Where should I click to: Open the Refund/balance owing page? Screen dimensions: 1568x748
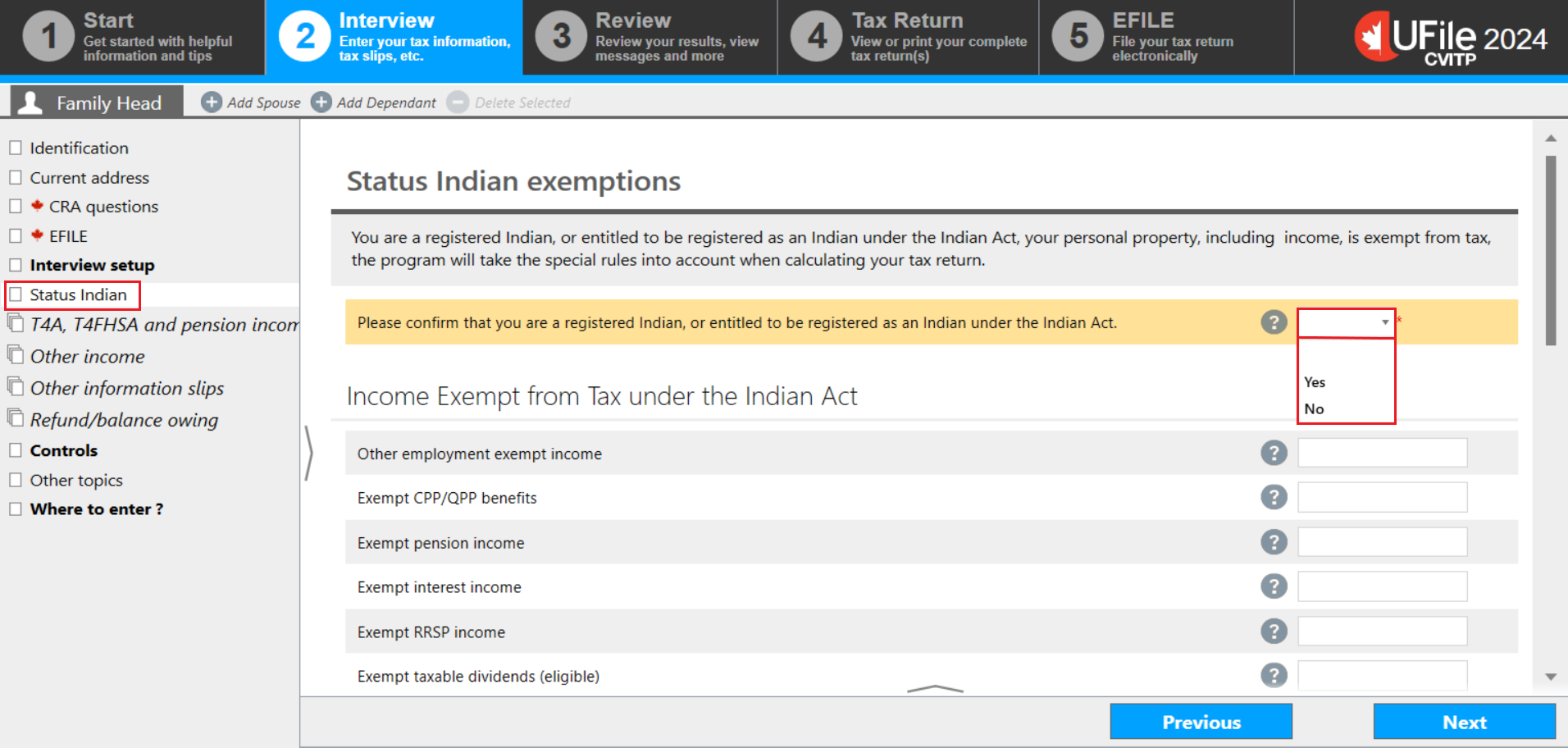[x=124, y=420]
